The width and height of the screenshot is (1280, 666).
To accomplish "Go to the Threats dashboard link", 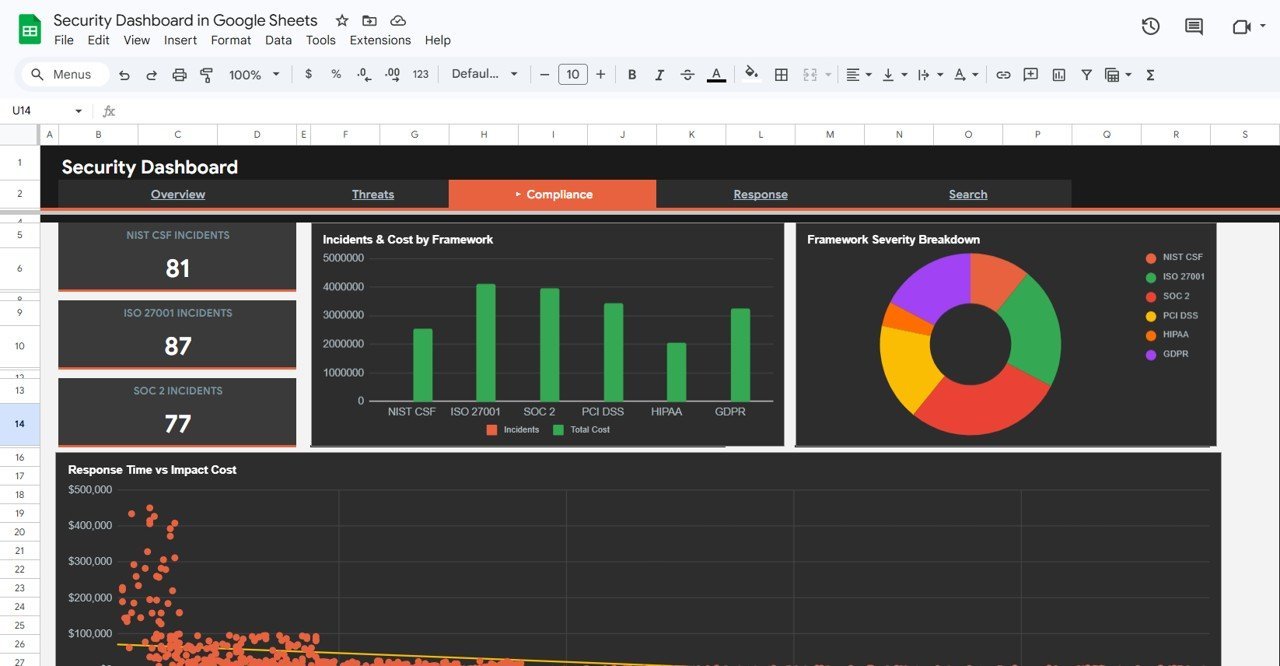I will tap(373, 195).
